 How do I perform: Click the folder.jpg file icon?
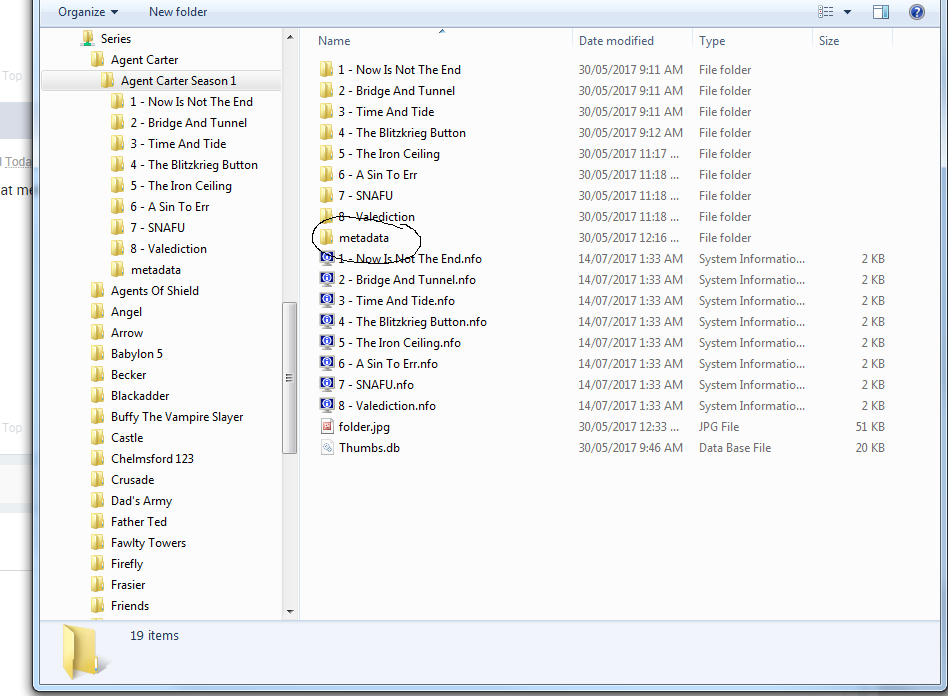326,426
